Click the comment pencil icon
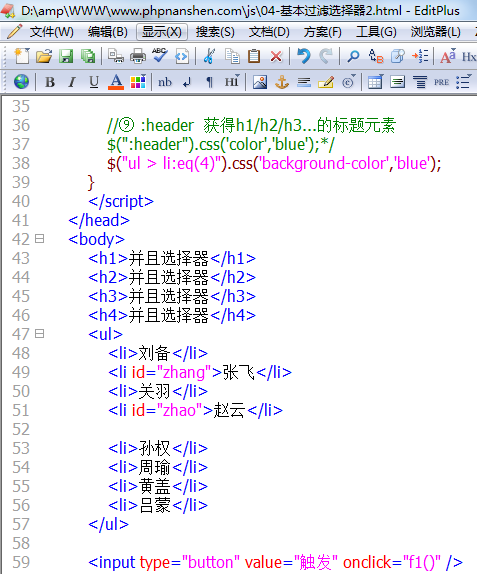The image size is (477, 574). [x=326, y=82]
